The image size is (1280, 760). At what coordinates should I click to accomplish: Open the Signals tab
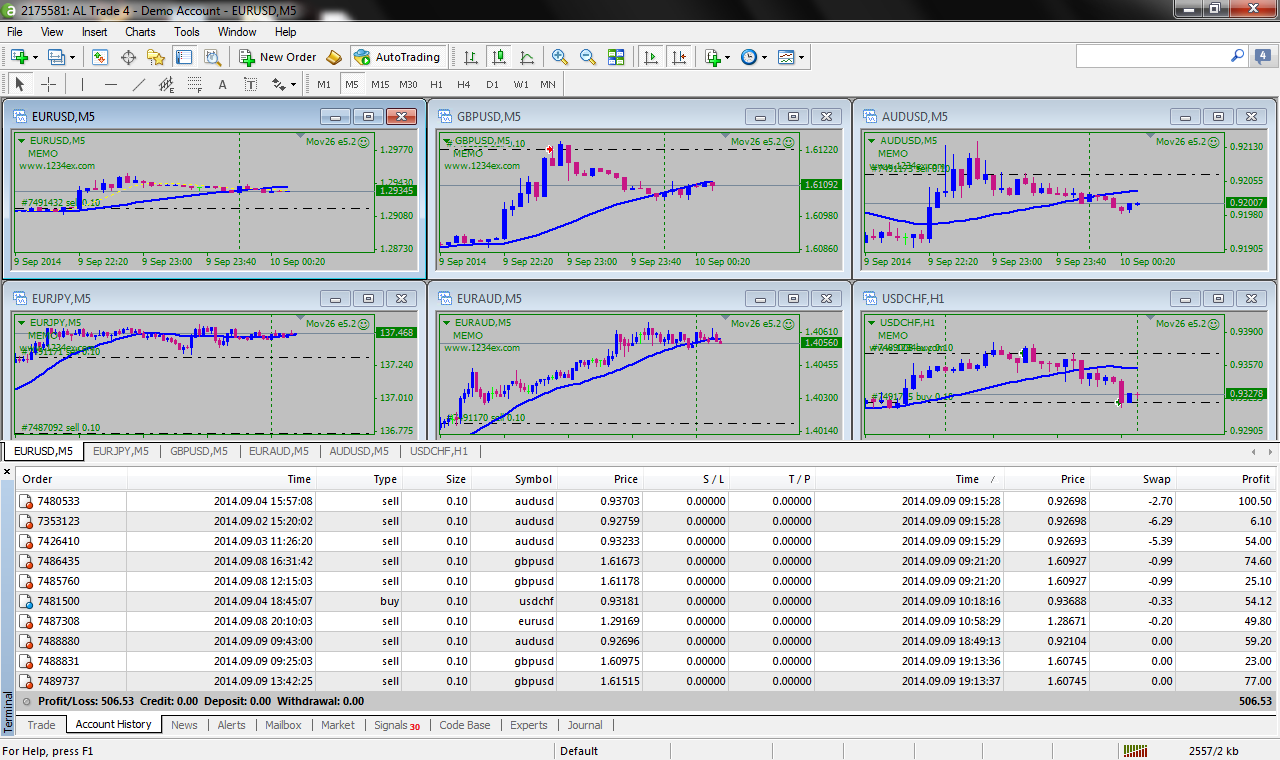pos(397,725)
